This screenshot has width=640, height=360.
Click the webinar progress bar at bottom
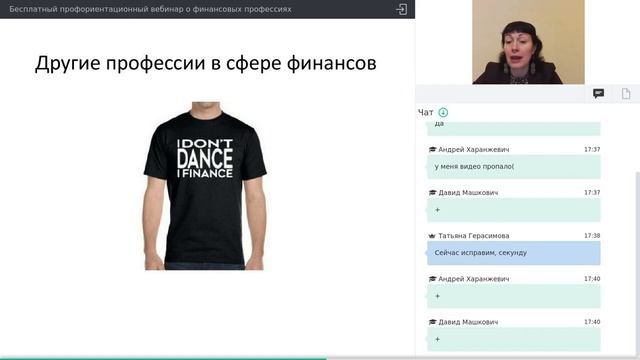pyautogui.click(x=320, y=358)
